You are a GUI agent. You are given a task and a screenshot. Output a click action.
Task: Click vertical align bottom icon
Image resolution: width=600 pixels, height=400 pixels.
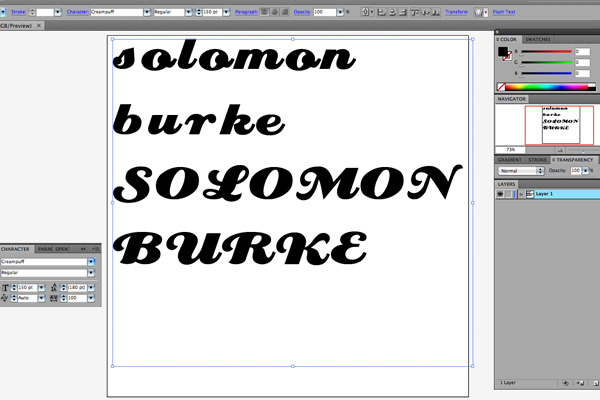tap(435, 13)
